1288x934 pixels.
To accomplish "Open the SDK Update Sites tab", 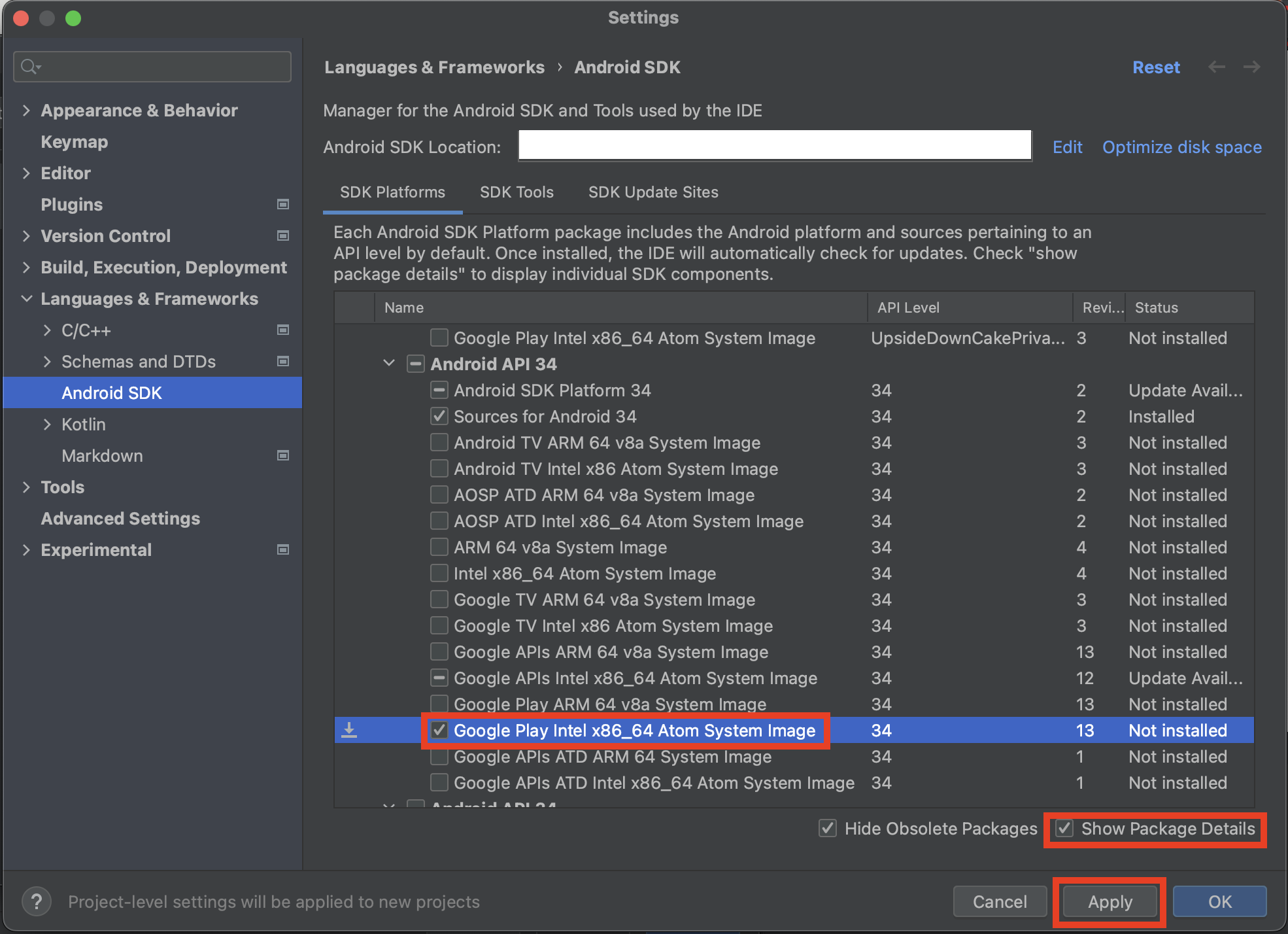I will pos(653,192).
